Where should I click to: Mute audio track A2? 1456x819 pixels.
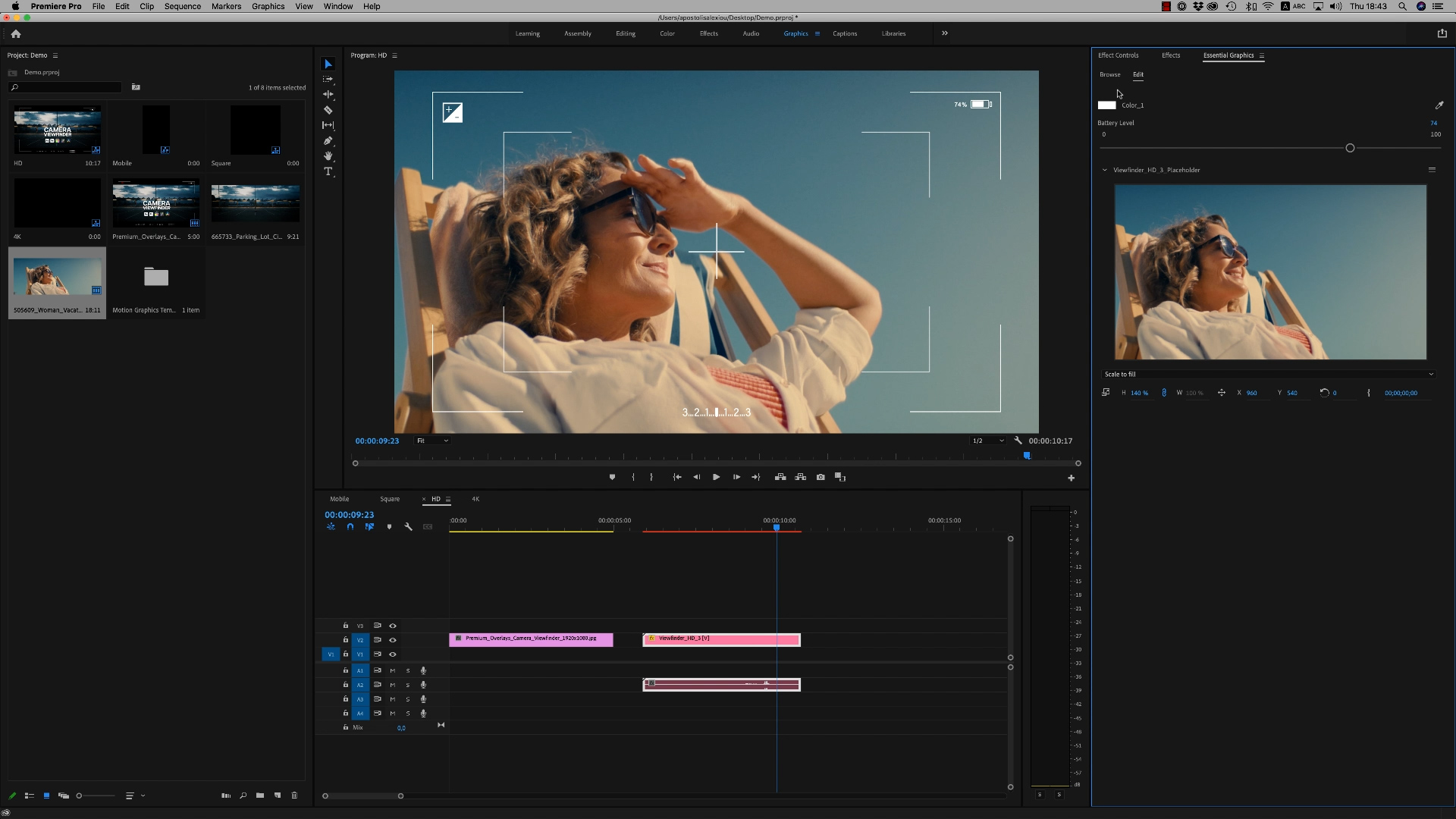point(393,685)
